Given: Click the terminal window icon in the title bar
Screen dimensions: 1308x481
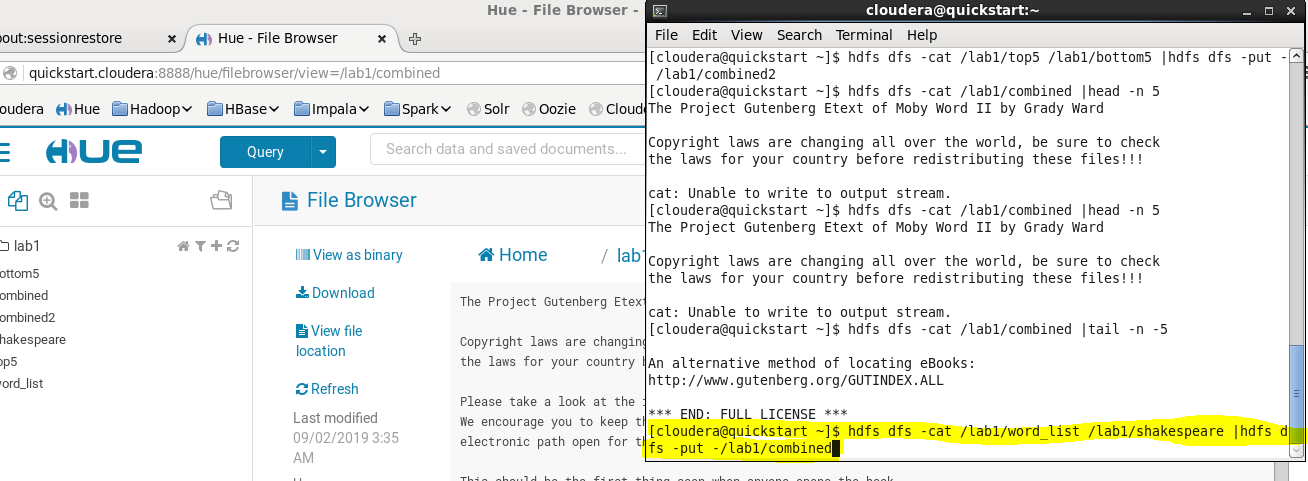Looking at the screenshot, I should pos(661,10).
